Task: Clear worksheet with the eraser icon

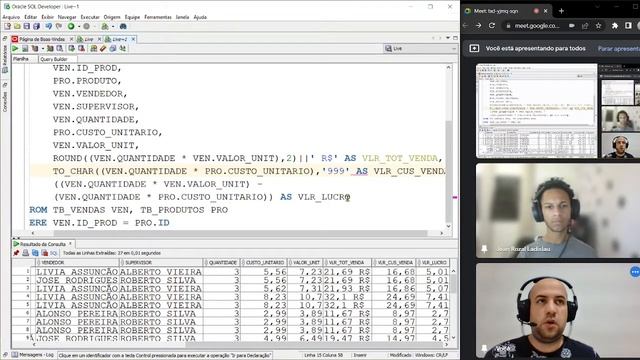Action: [103, 49]
